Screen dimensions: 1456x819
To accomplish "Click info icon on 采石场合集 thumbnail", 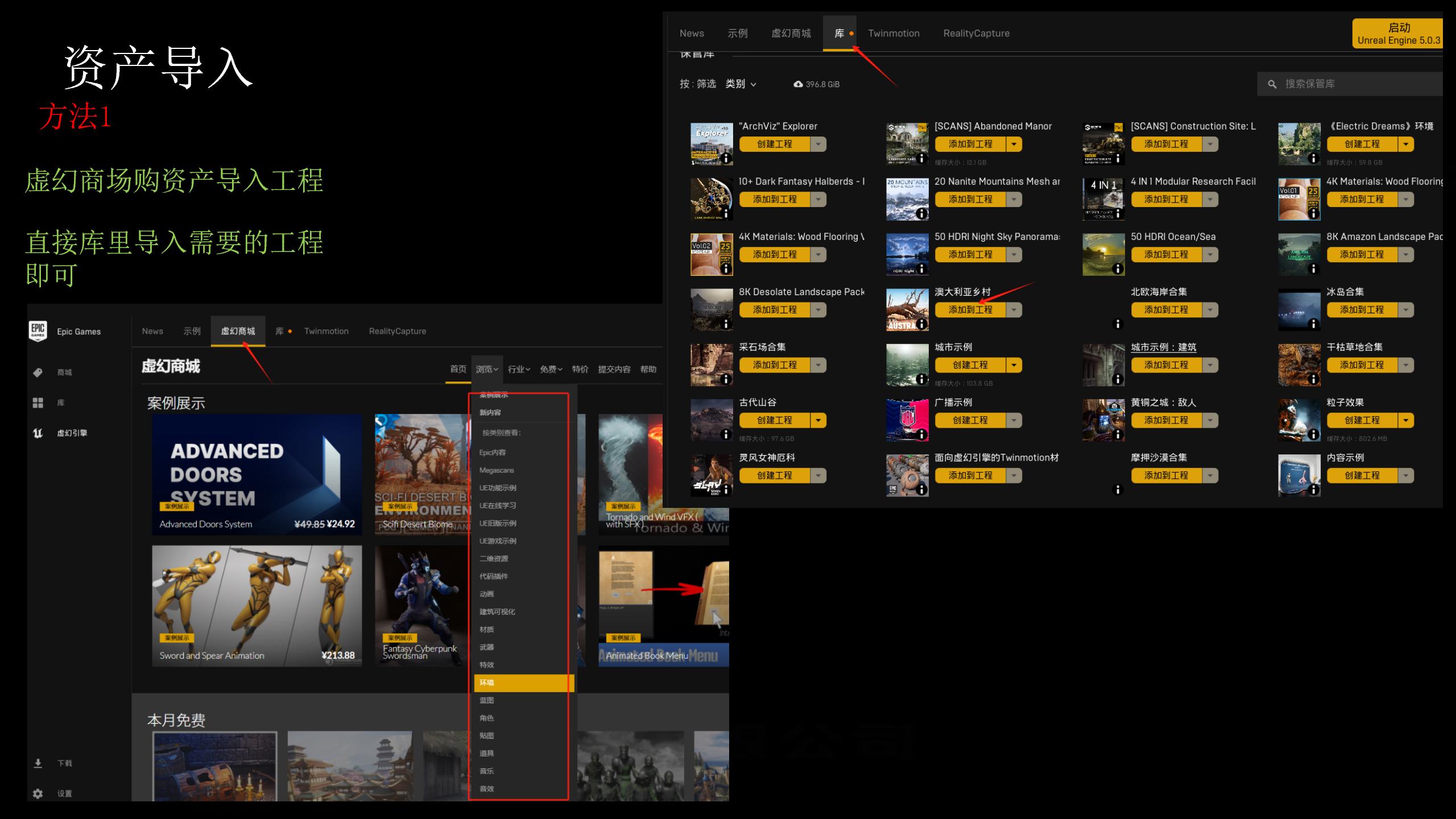I will pos(726,379).
